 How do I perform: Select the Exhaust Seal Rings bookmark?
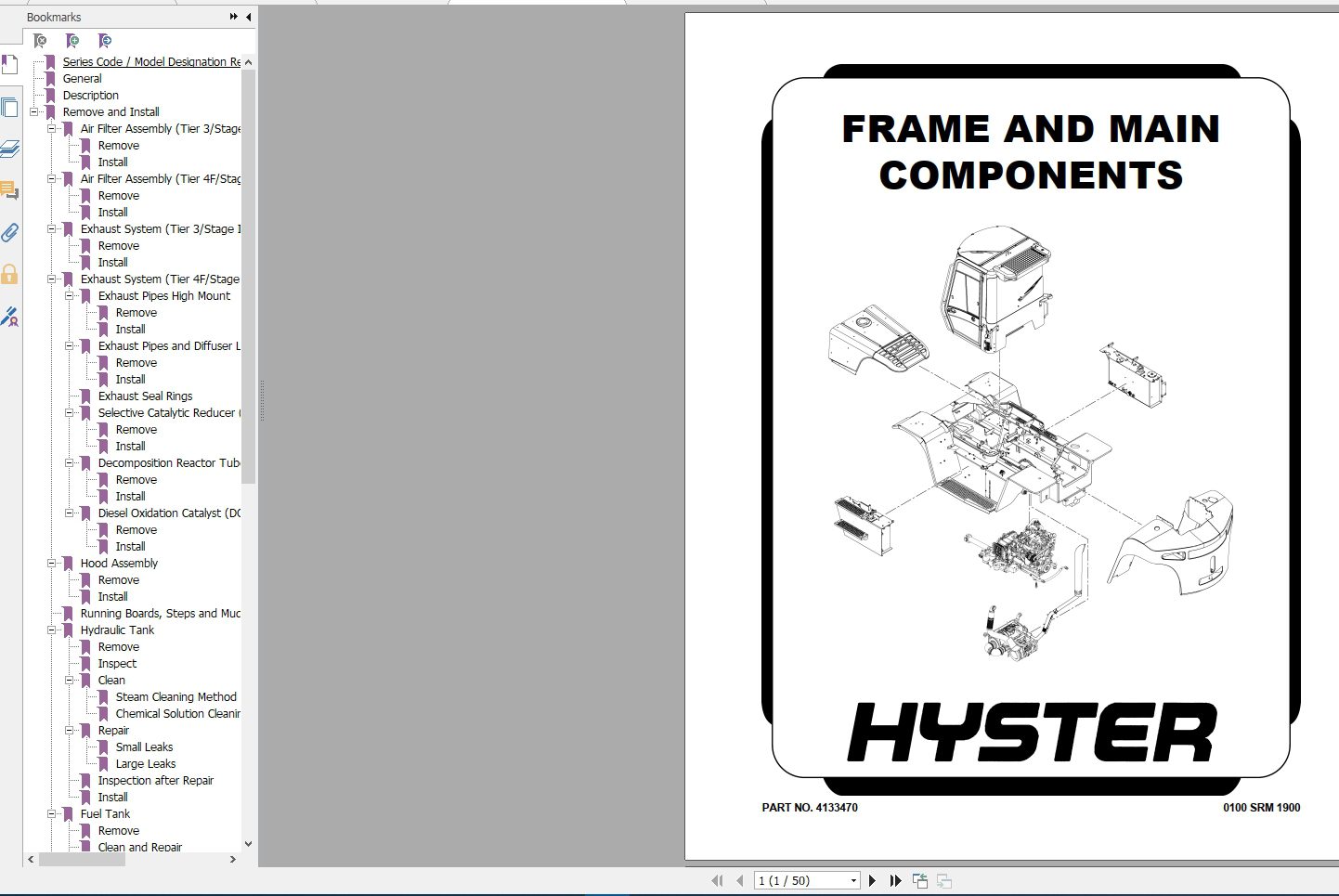(145, 396)
